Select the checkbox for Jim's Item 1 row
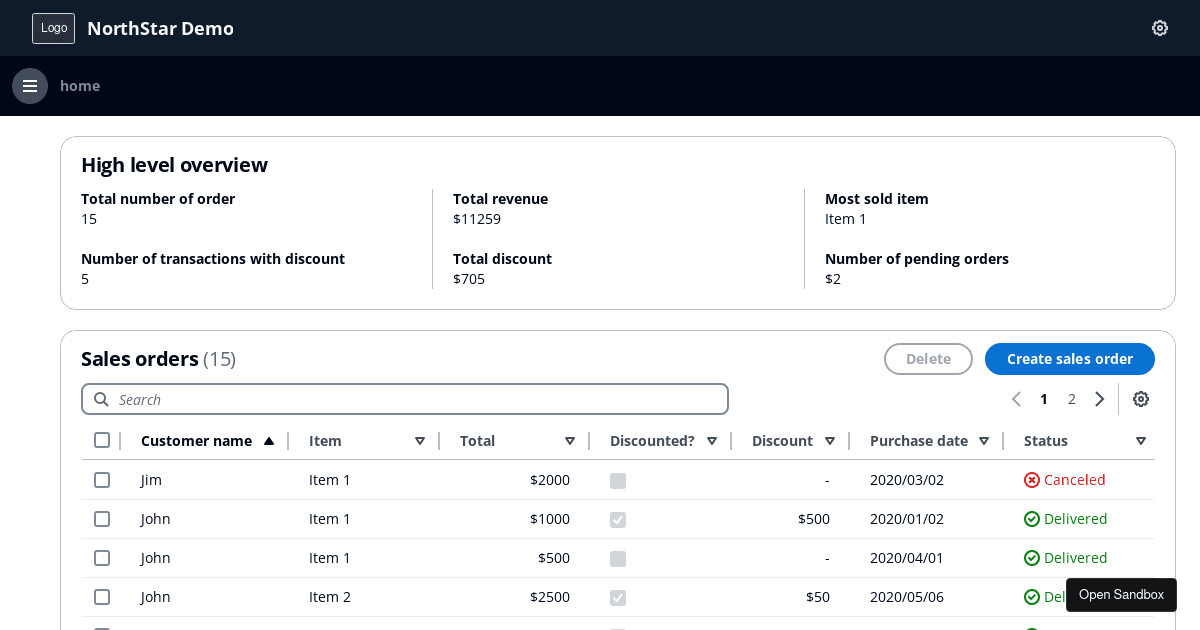The image size is (1200, 630). (x=102, y=480)
